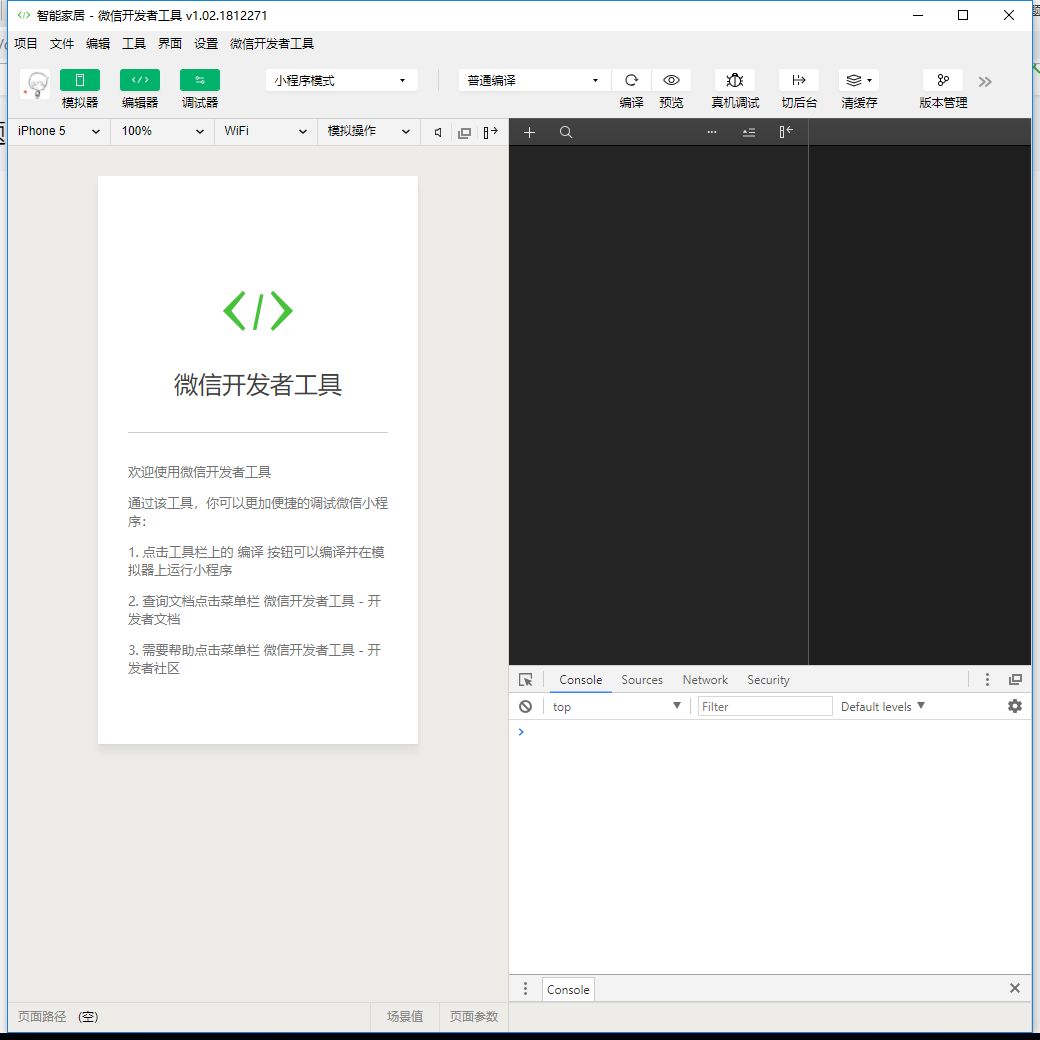The width and height of the screenshot is (1040, 1040).
Task: Add a new file with plus icon
Action: click(x=529, y=132)
